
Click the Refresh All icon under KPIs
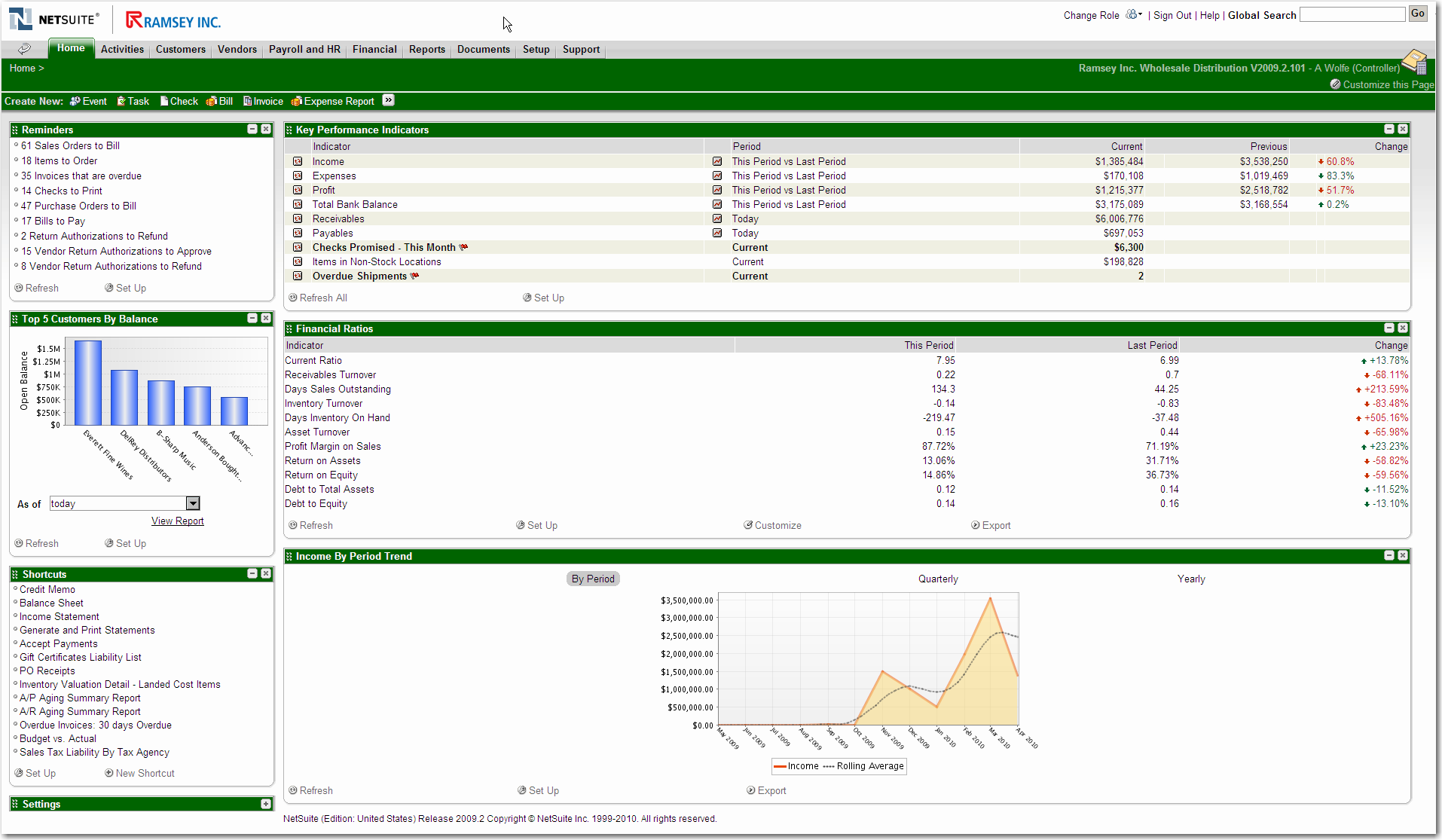pos(293,298)
